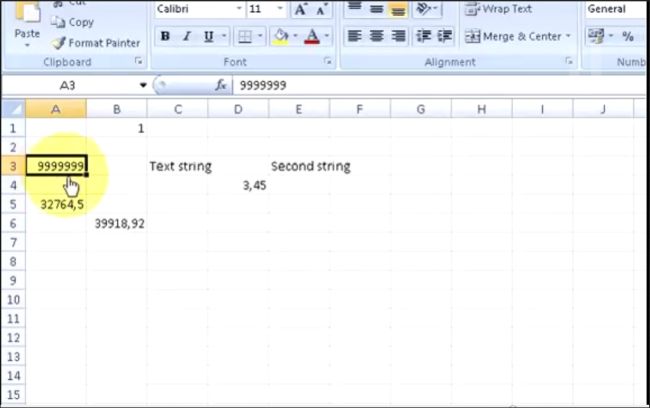Toggle Underline formatting
Viewport: 650px width, 408px height.
209,36
